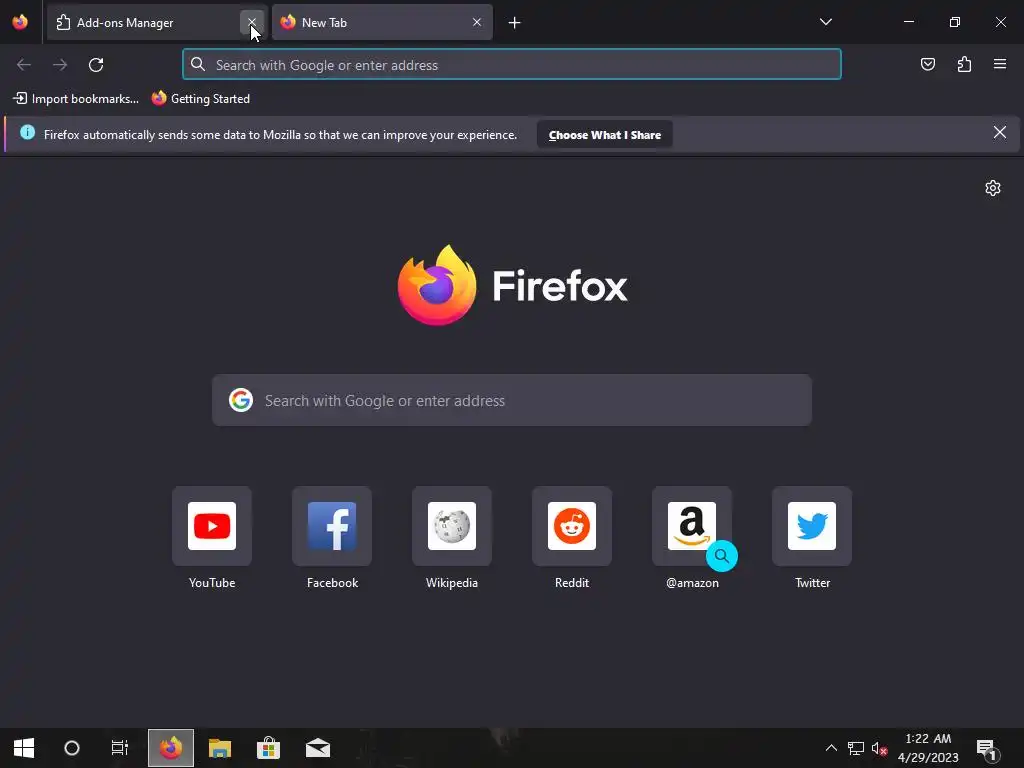Close the New Tab tab
The height and width of the screenshot is (768, 1024).
[477, 22]
